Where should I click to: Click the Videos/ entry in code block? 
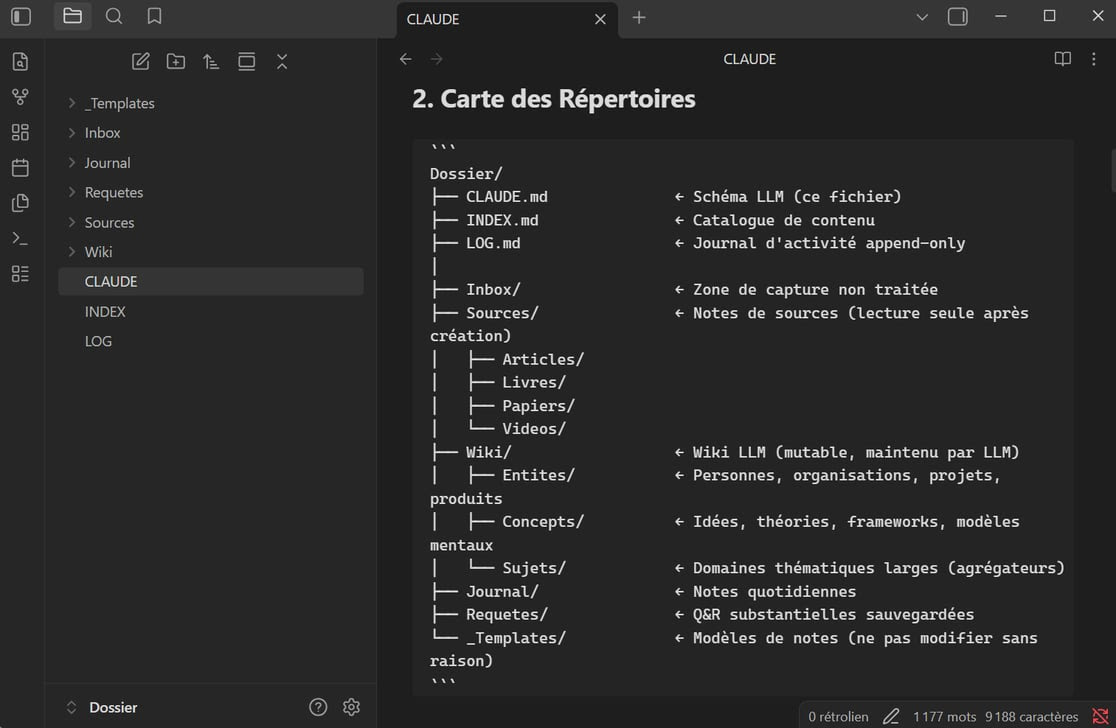click(x=534, y=429)
